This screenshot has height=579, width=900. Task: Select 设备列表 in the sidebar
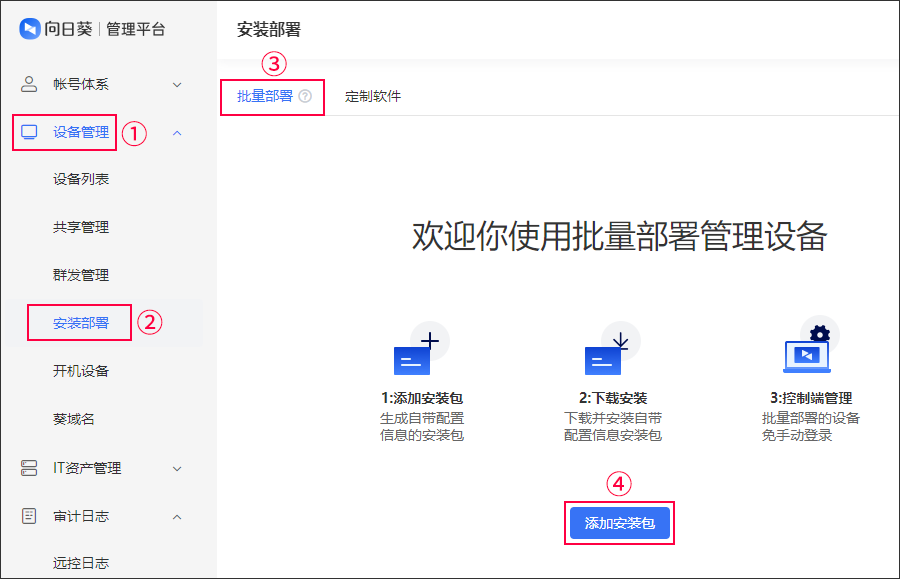(81, 179)
